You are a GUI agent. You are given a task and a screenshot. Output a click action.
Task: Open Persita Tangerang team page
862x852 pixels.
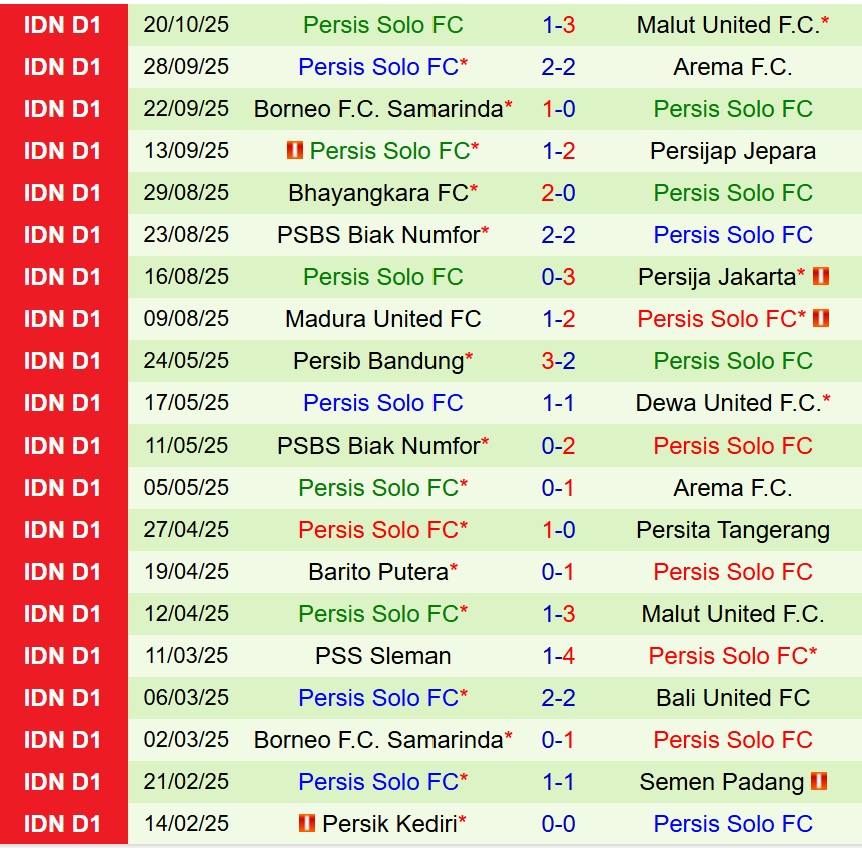733,530
